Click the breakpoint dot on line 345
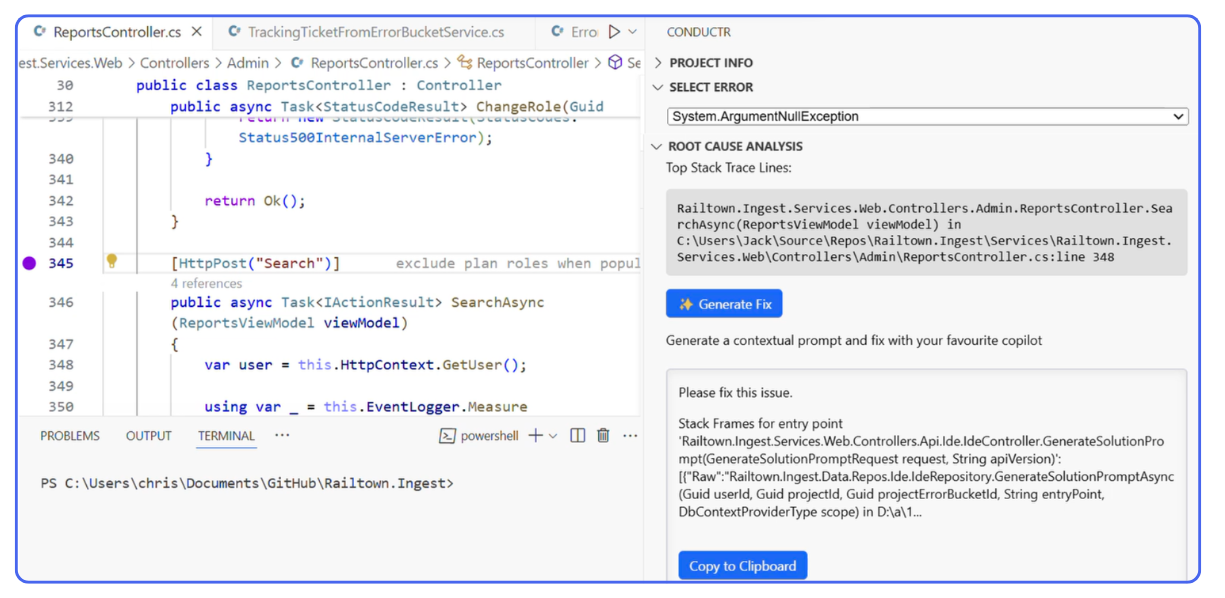The width and height of the screenshot is (1225, 598). pyautogui.click(x=29, y=263)
